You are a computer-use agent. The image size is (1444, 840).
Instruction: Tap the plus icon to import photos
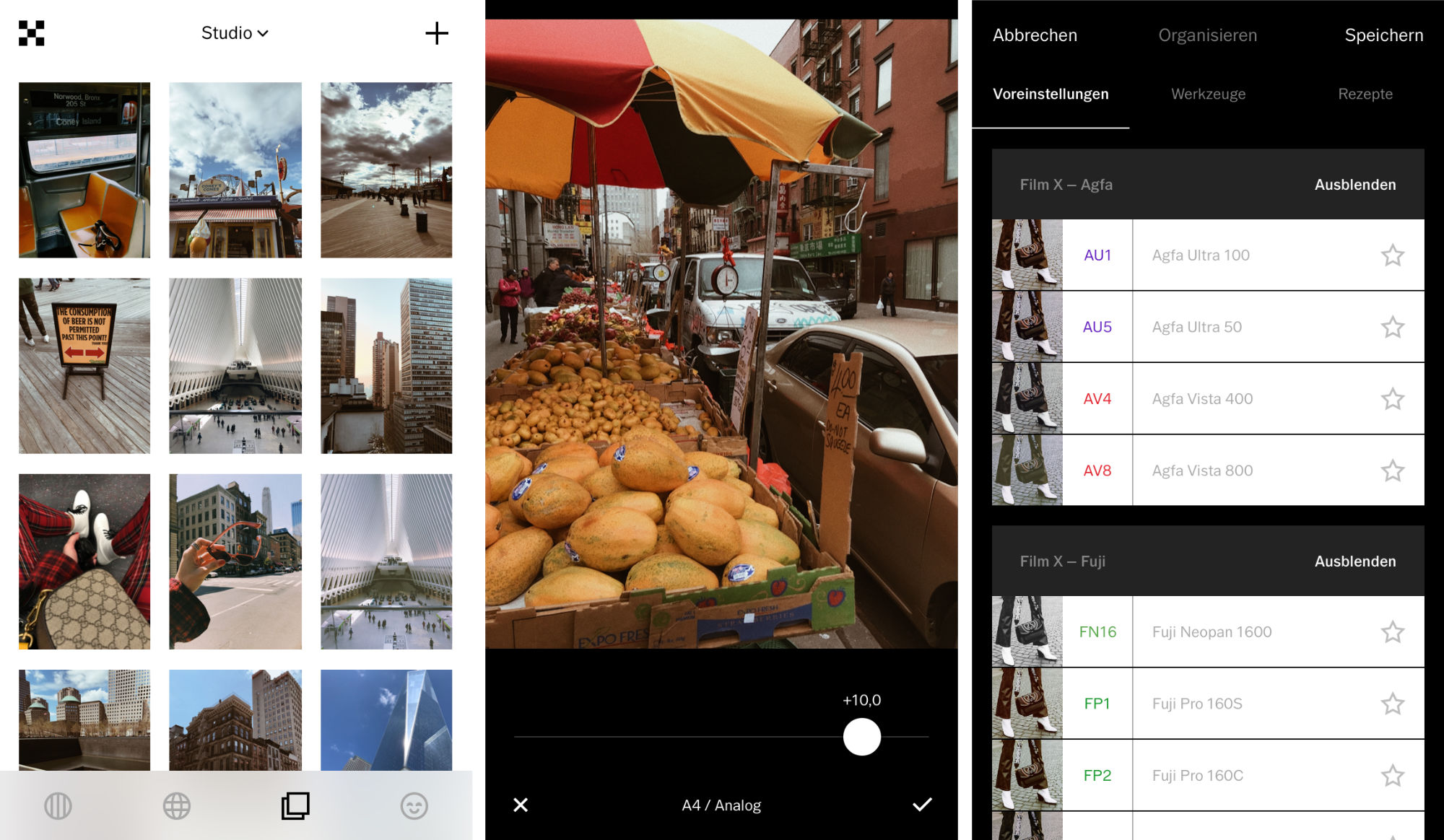tap(436, 33)
